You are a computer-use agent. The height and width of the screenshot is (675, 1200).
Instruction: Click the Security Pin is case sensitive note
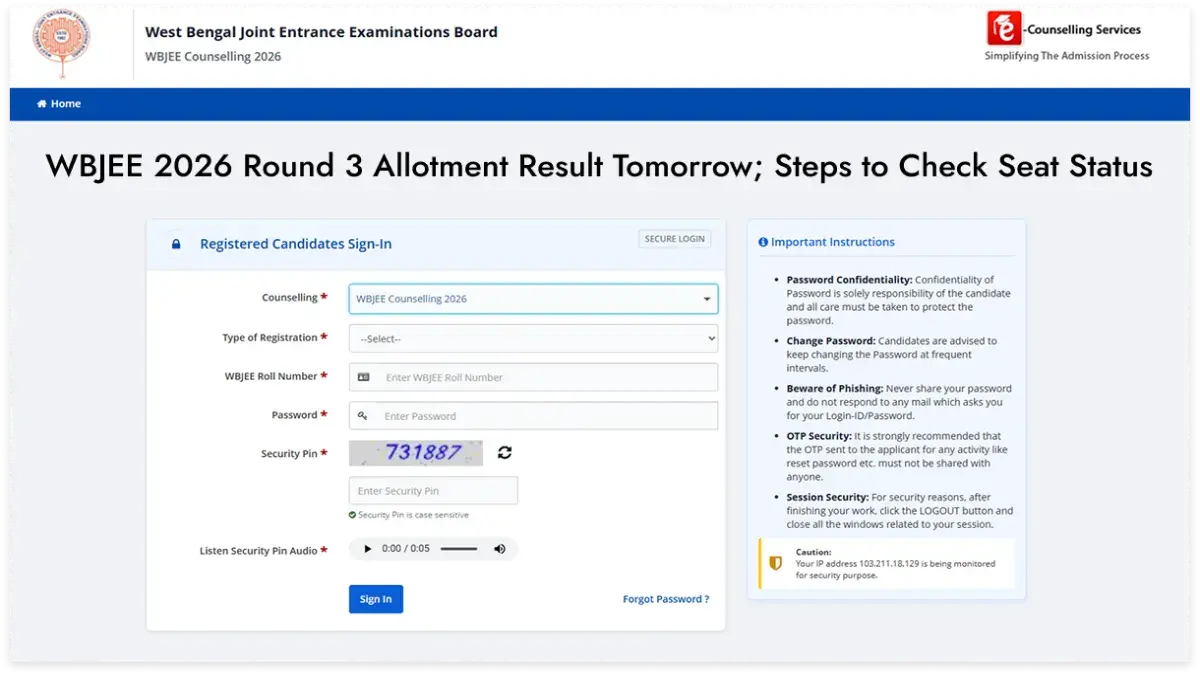point(413,515)
